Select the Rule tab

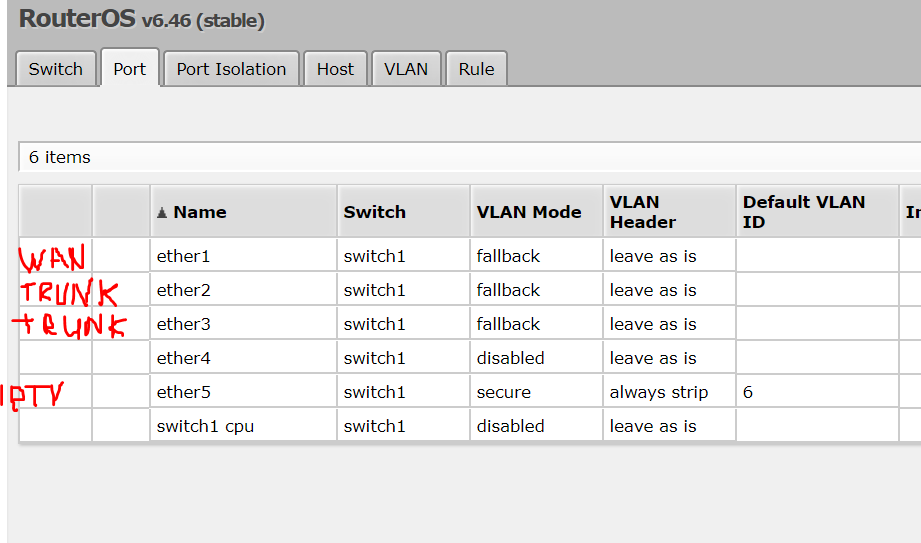pyautogui.click(x=476, y=69)
